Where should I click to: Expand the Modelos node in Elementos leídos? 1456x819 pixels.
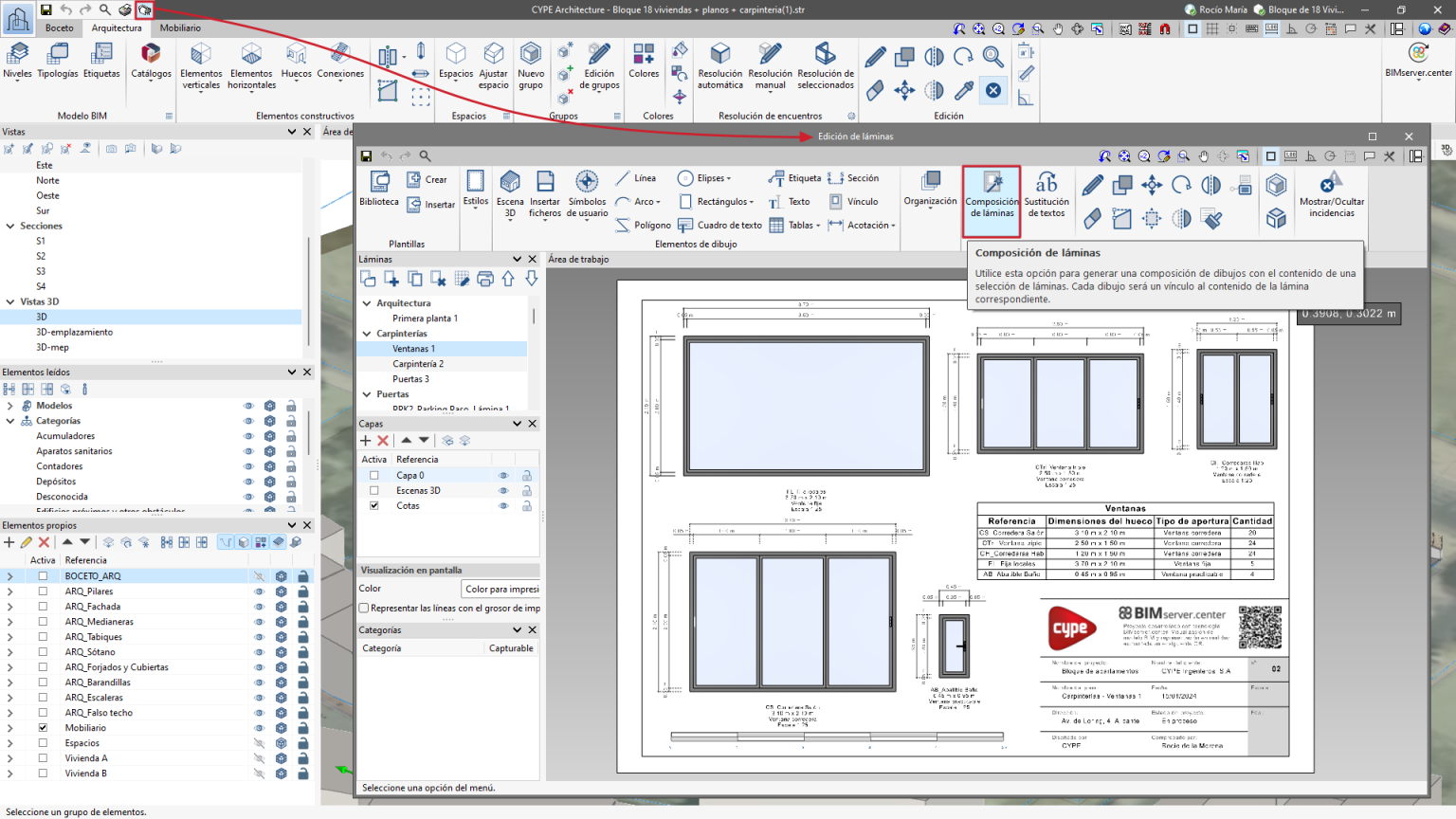10,406
